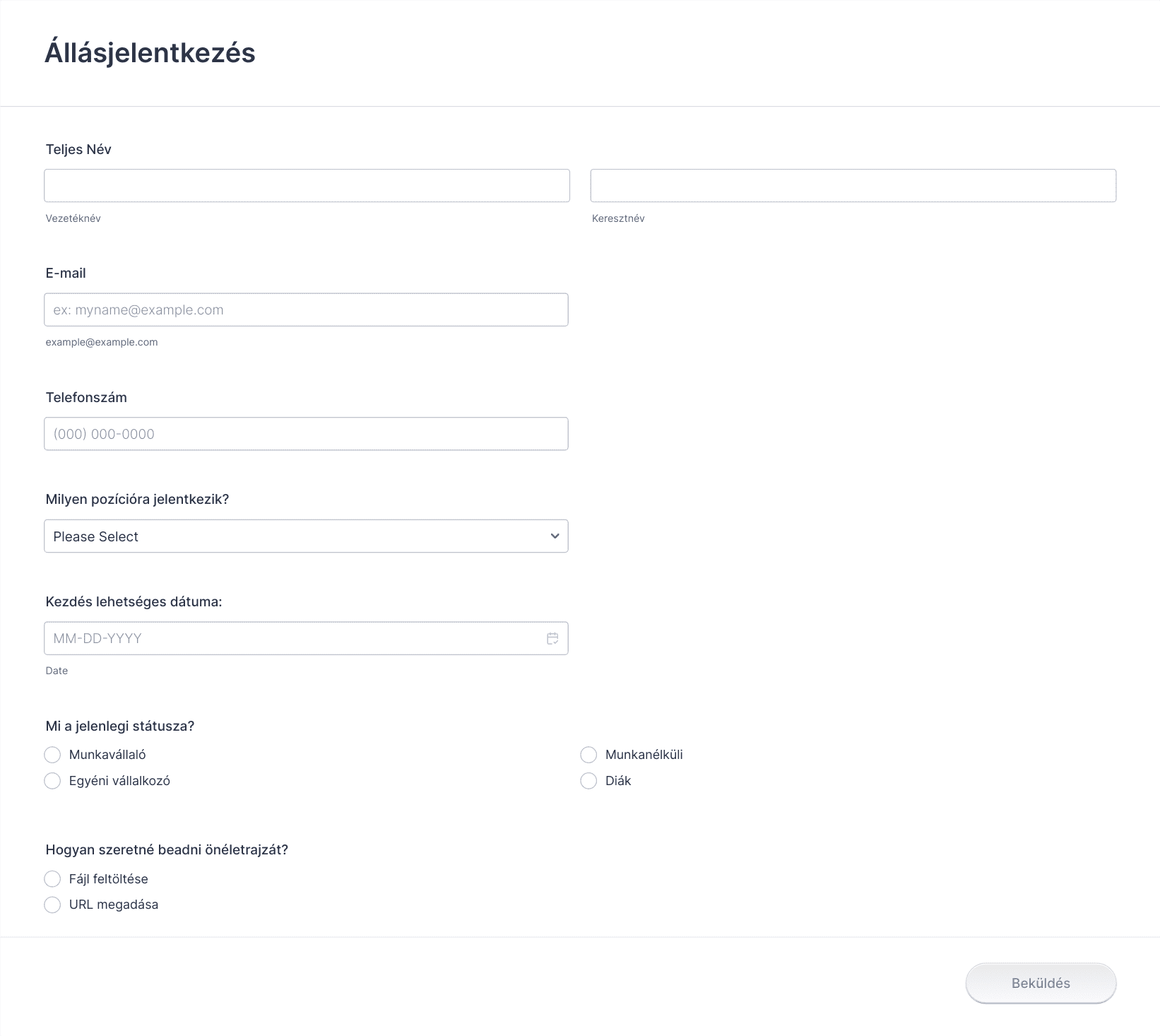1160x1036 pixels.
Task: Click the Teljes Név field label
Action: [x=78, y=149]
